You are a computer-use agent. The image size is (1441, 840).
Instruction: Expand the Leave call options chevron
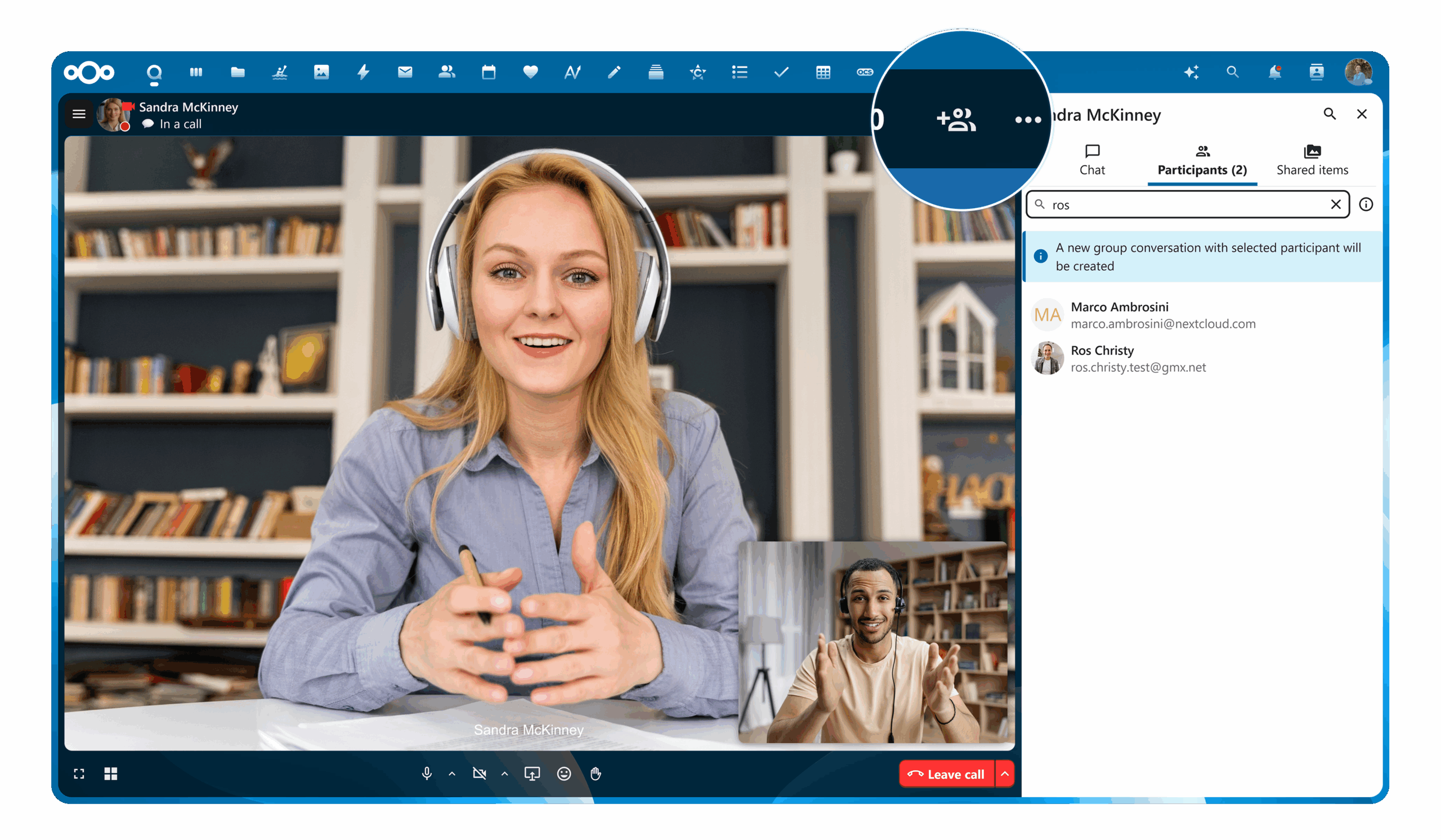click(1004, 774)
